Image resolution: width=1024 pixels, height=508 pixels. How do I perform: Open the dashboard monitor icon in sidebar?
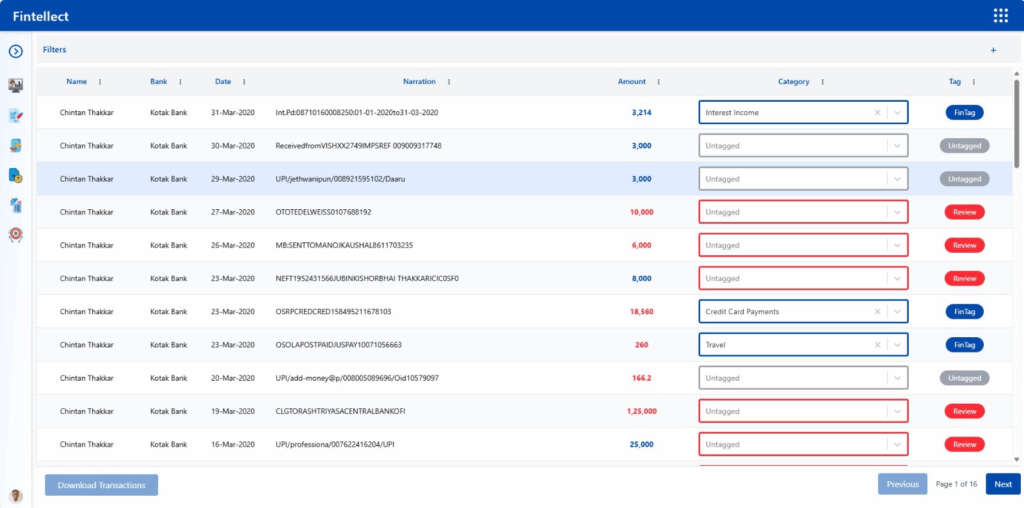point(16,86)
